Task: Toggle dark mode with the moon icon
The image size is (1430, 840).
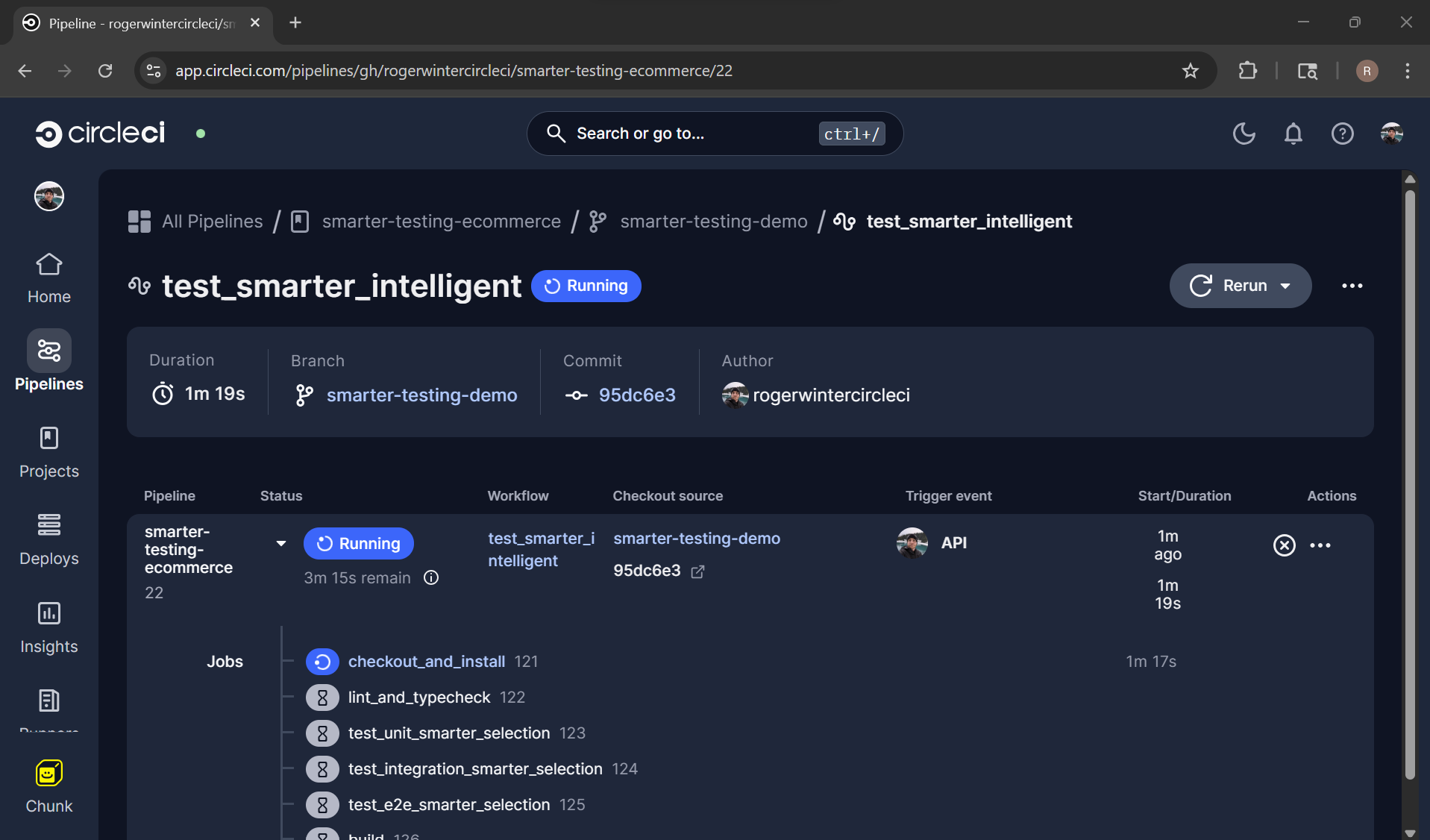Action: point(1243,134)
